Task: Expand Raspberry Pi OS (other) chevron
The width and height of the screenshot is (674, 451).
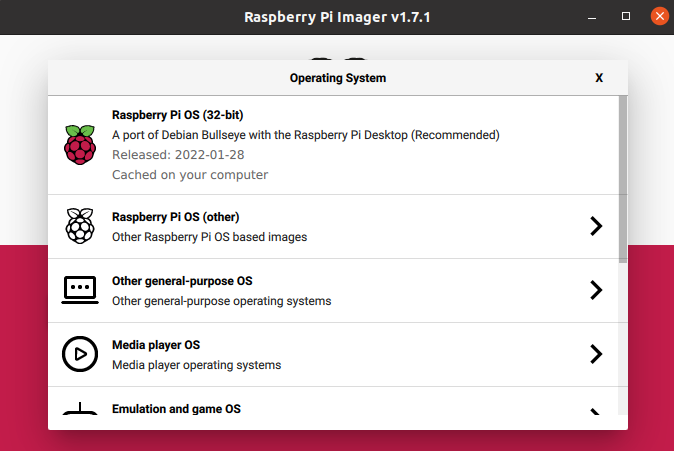Action: click(596, 226)
